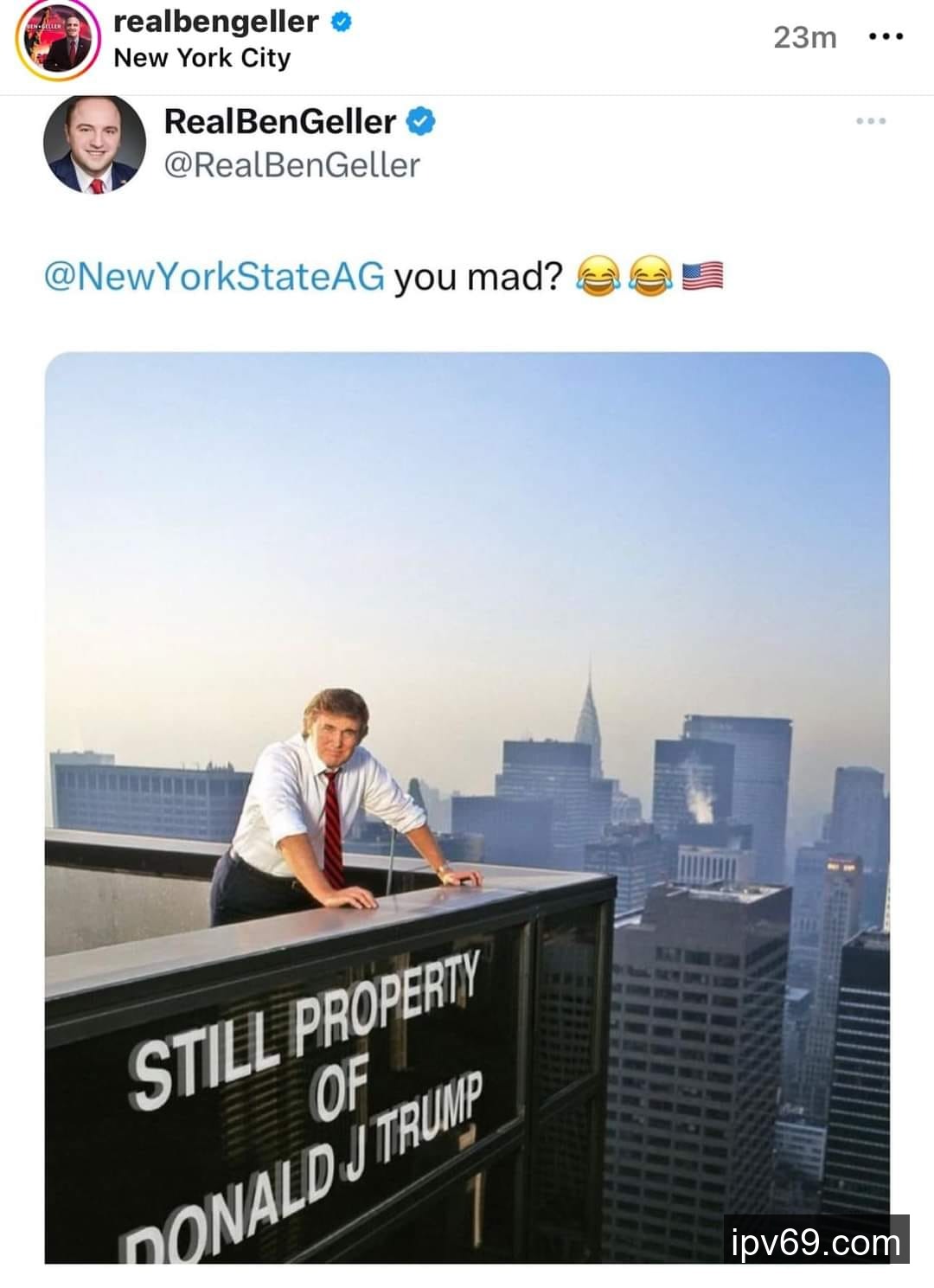The image size is (934, 1288).
Task: Click the bold RealBenGeller display name
Action: (x=279, y=121)
